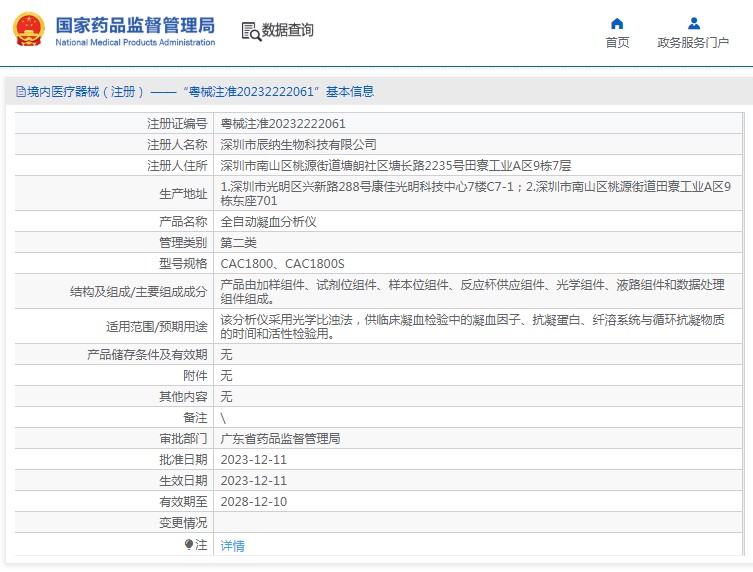Click the 附件 label
Image resolution: width=753 pixels, height=572 pixels.
195,376
